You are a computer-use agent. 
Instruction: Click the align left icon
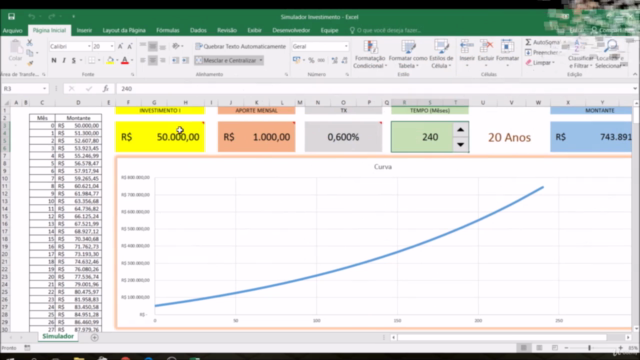click(143, 60)
